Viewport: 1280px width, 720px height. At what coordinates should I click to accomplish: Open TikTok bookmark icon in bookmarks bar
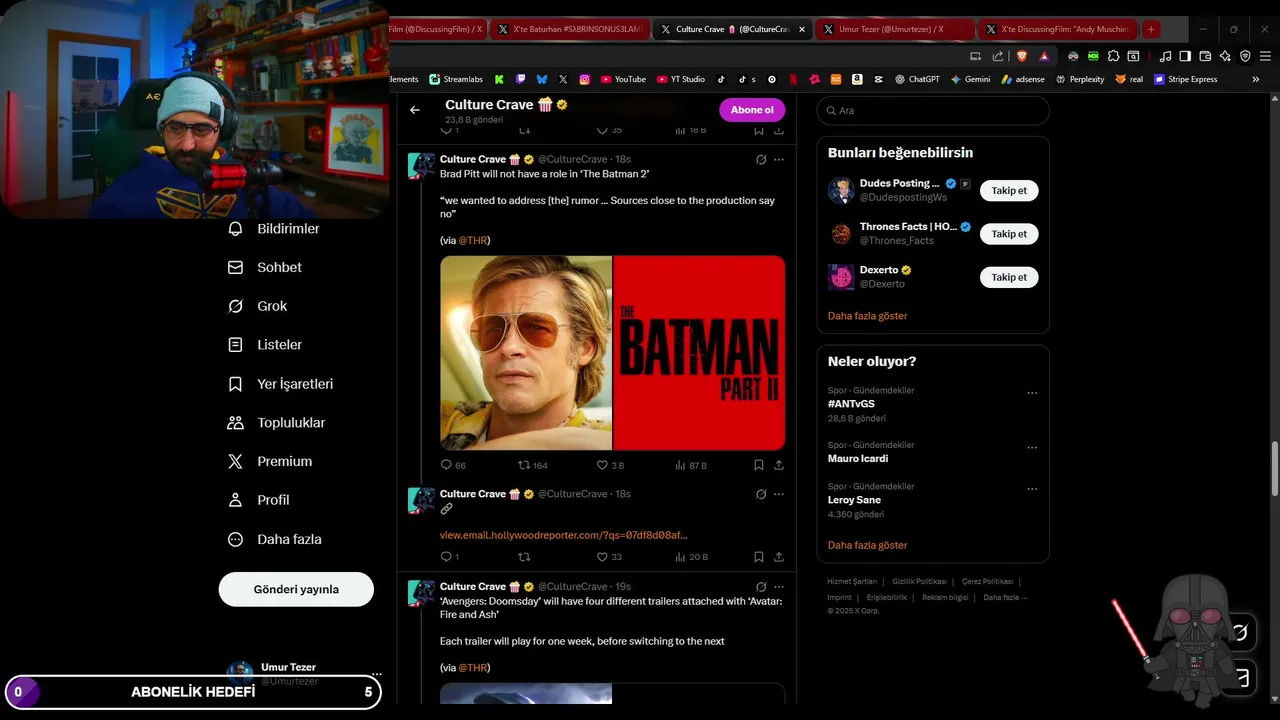[721, 79]
